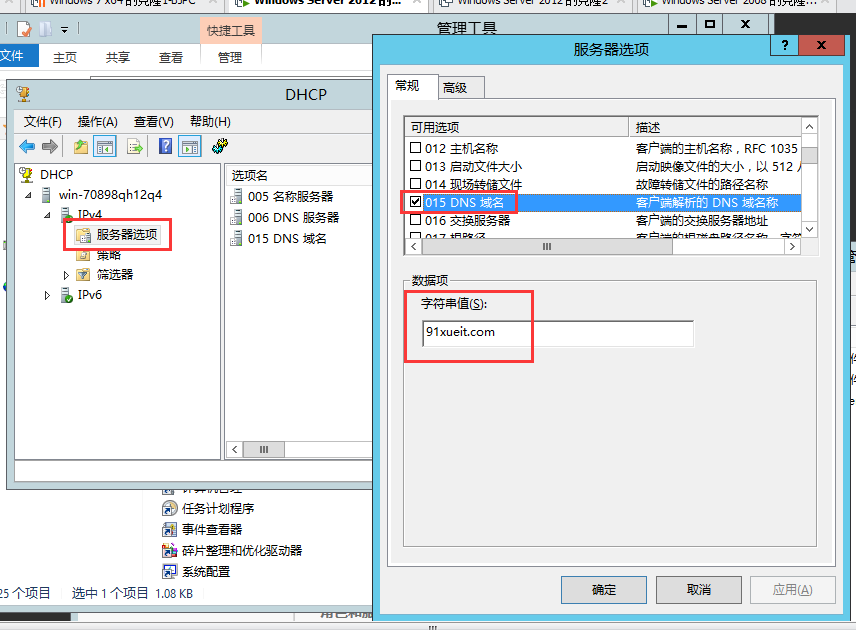Toggle the show/hide console tree icon
Screen dimensions: 856x630
(105, 147)
